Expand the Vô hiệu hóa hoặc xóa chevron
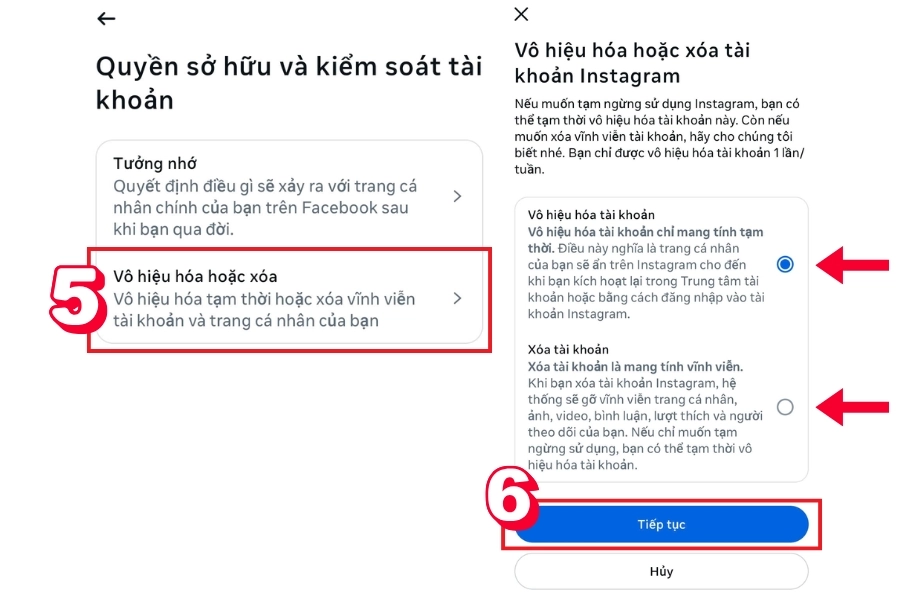 [457, 299]
